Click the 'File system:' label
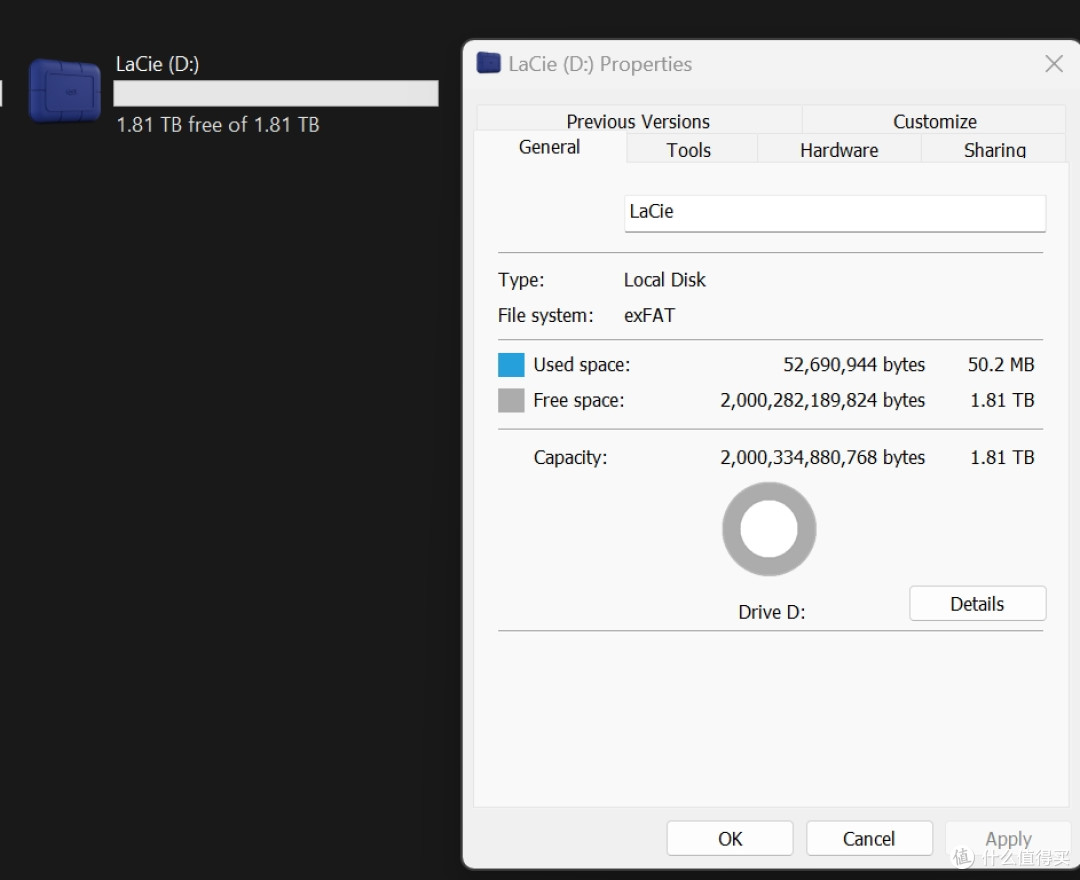Image resolution: width=1080 pixels, height=880 pixels. [546, 315]
